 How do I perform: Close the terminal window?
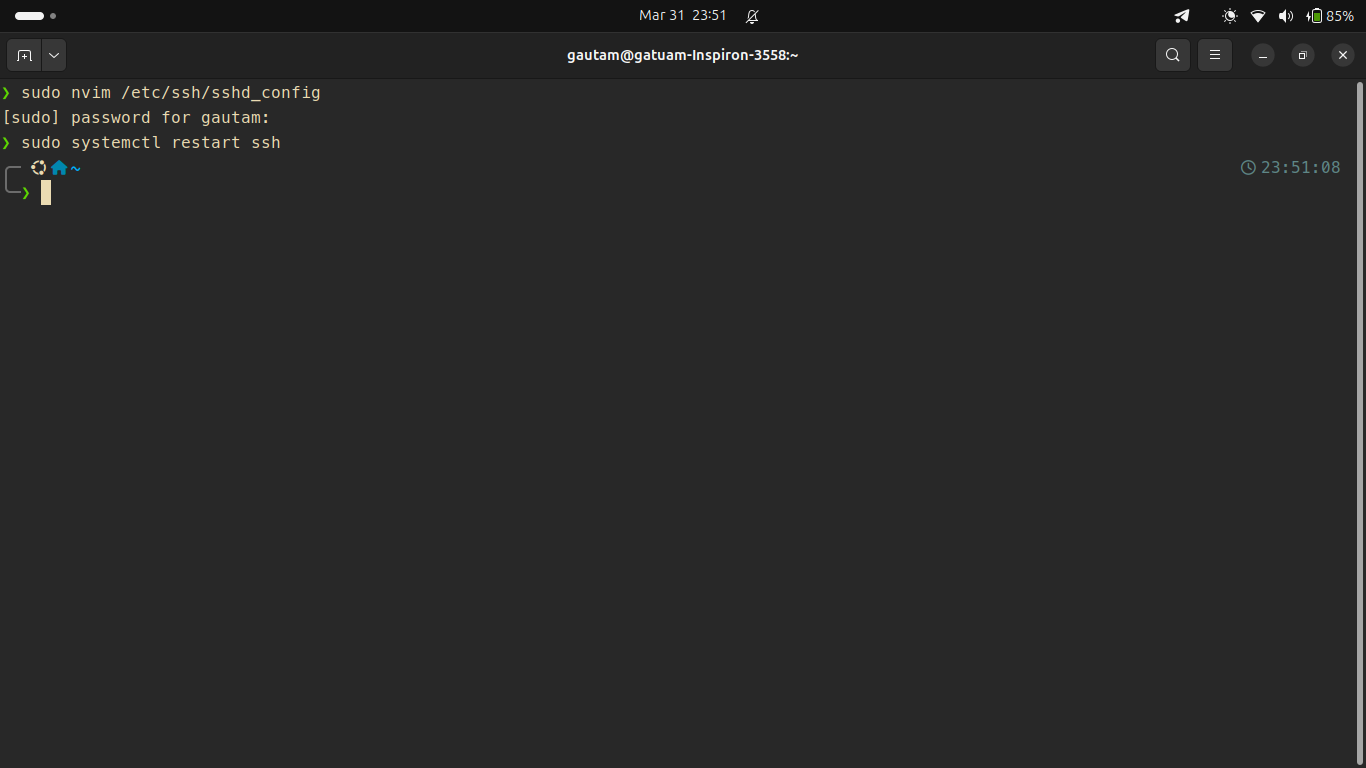point(1343,56)
